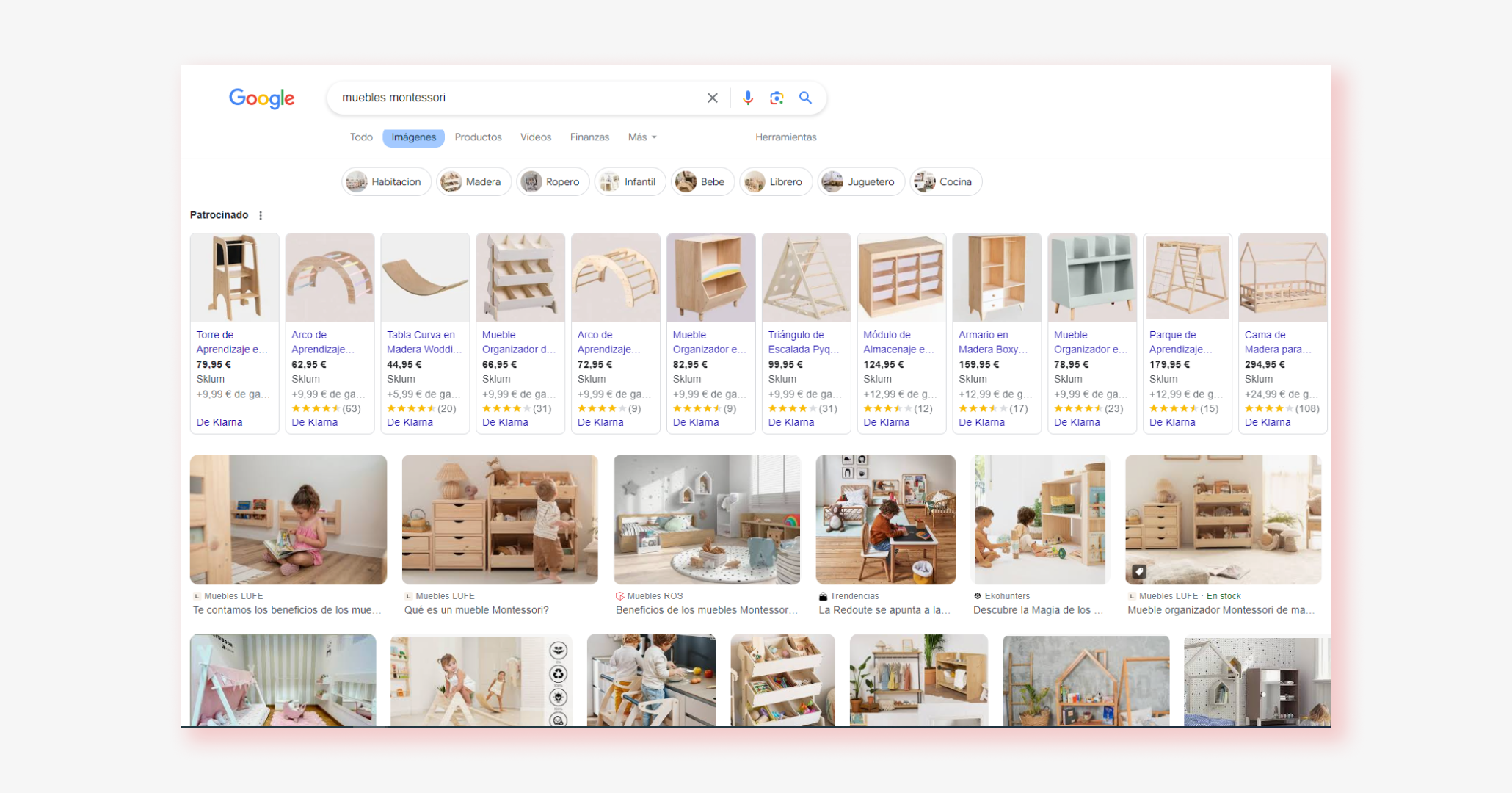Apply the Madera filter chip
The height and width of the screenshot is (793, 1512).
tap(473, 181)
